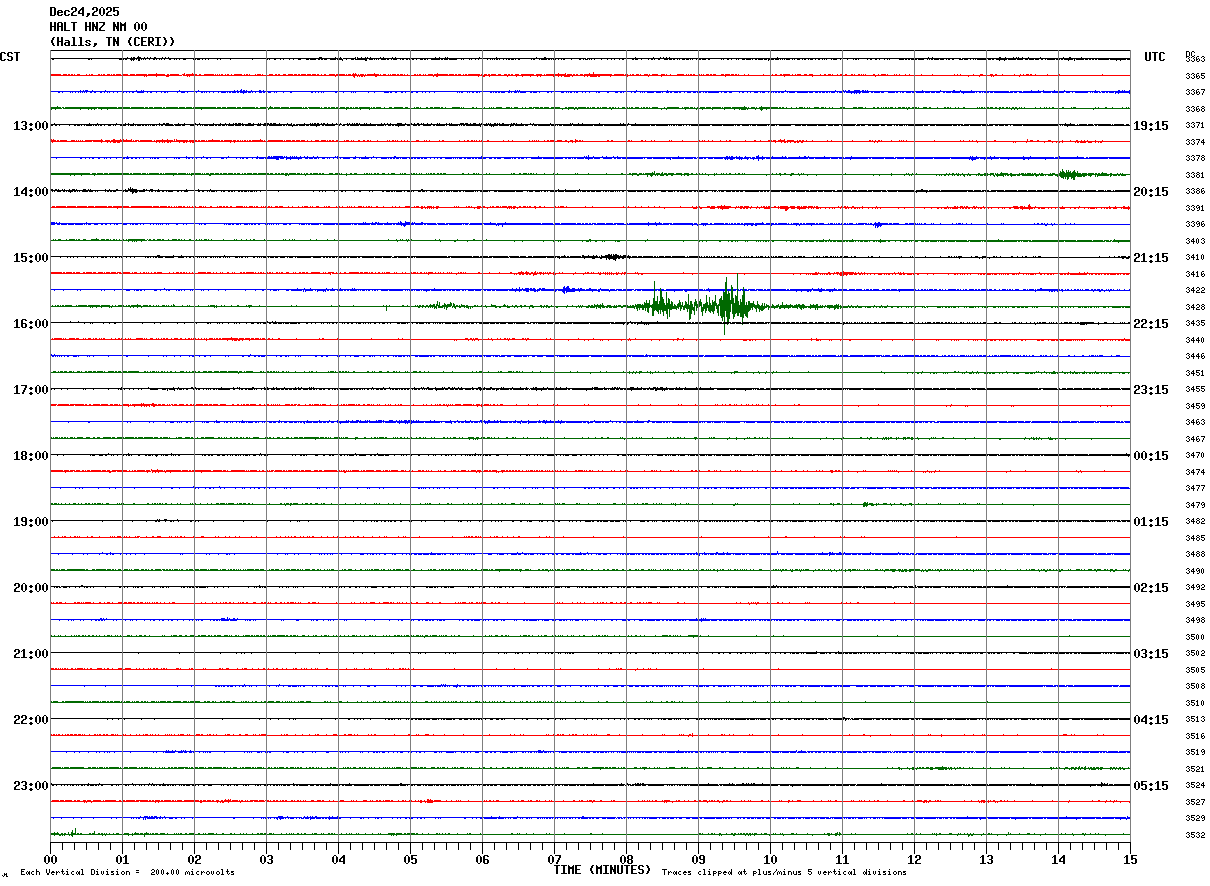Select the HALT HNZ NM 00 station text

(x=98, y=27)
